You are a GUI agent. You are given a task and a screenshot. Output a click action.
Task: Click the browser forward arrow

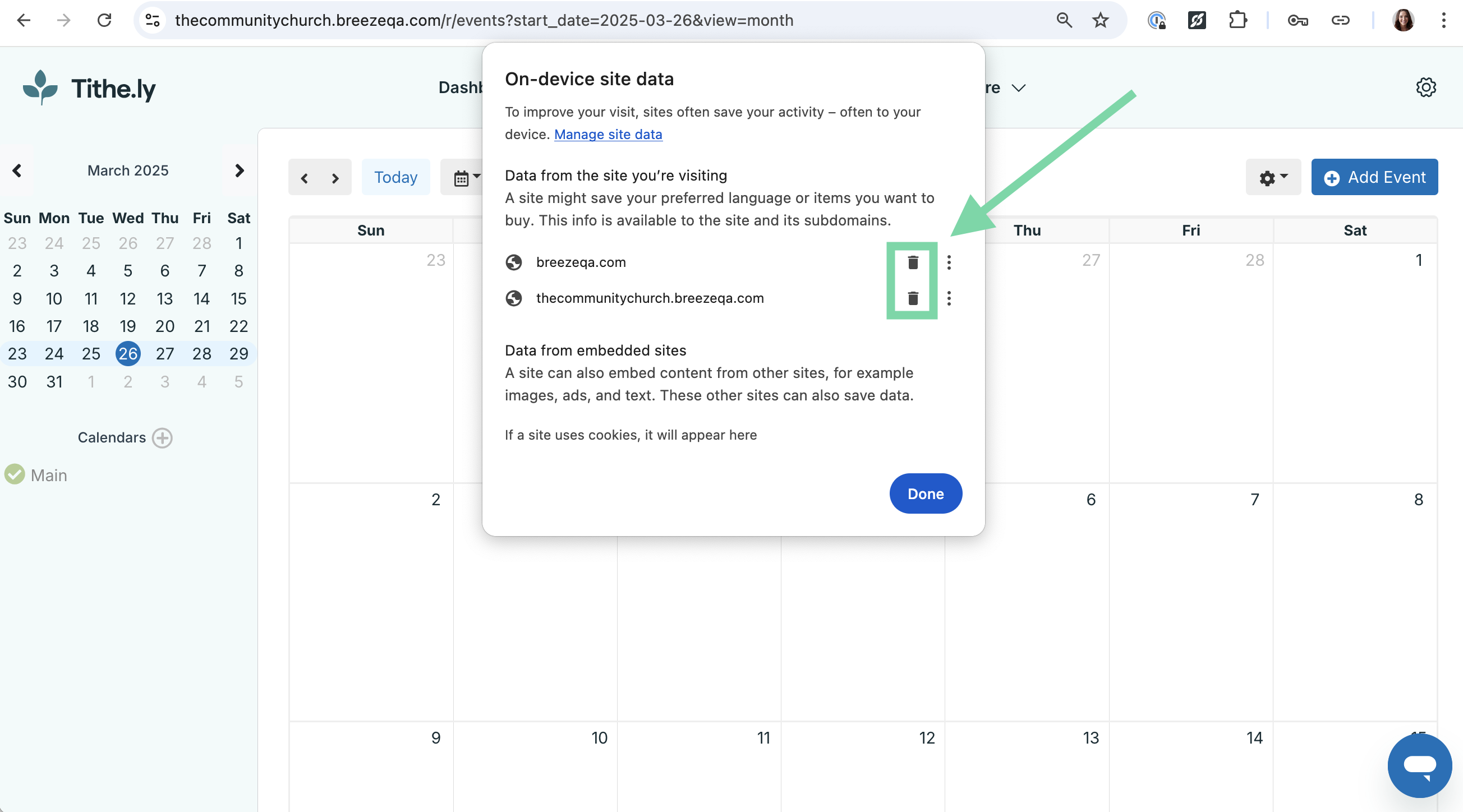[x=63, y=20]
